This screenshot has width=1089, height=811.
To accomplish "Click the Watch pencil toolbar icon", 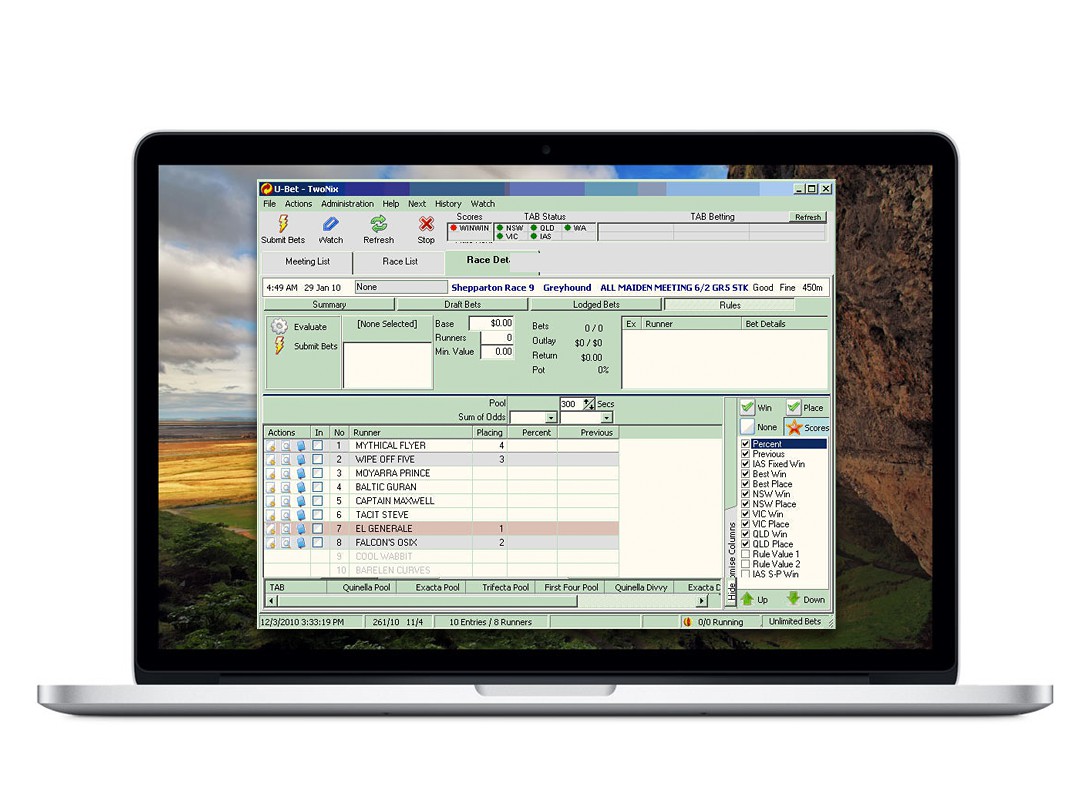I will [x=331, y=224].
